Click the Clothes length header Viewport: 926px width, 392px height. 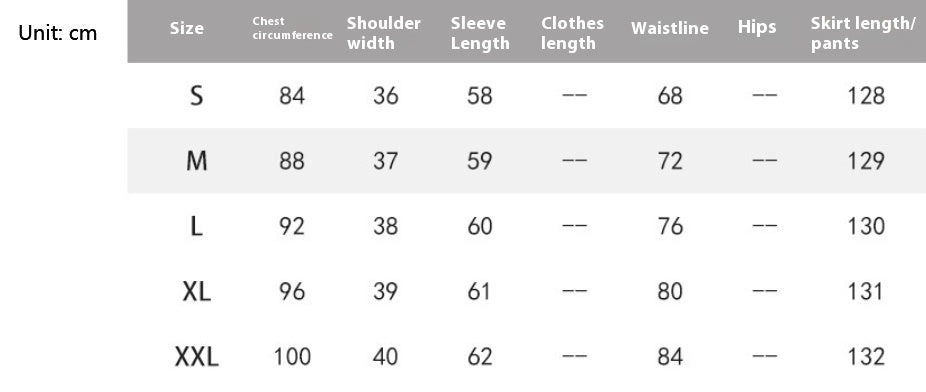pyautogui.click(x=572, y=32)
